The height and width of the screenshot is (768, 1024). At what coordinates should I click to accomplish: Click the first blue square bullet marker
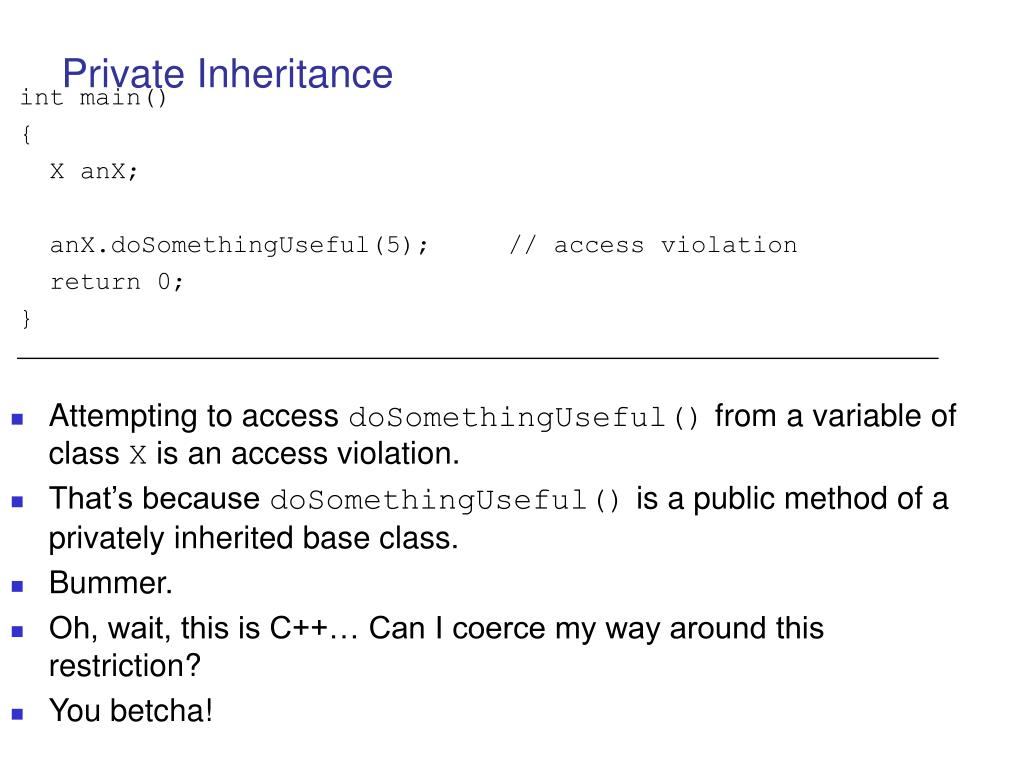(18, 419)
